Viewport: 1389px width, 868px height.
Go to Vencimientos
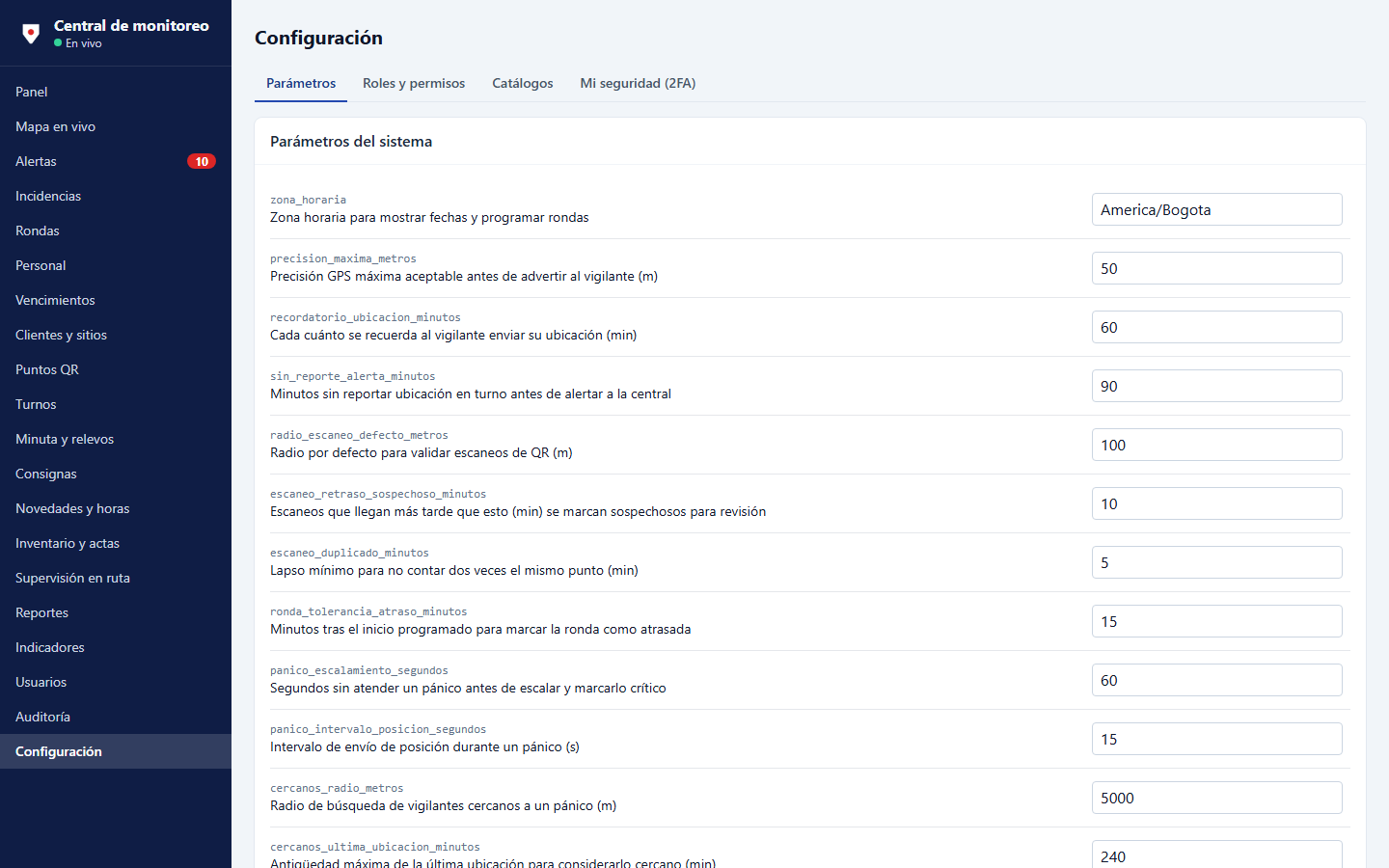click(x=116, y=300)
